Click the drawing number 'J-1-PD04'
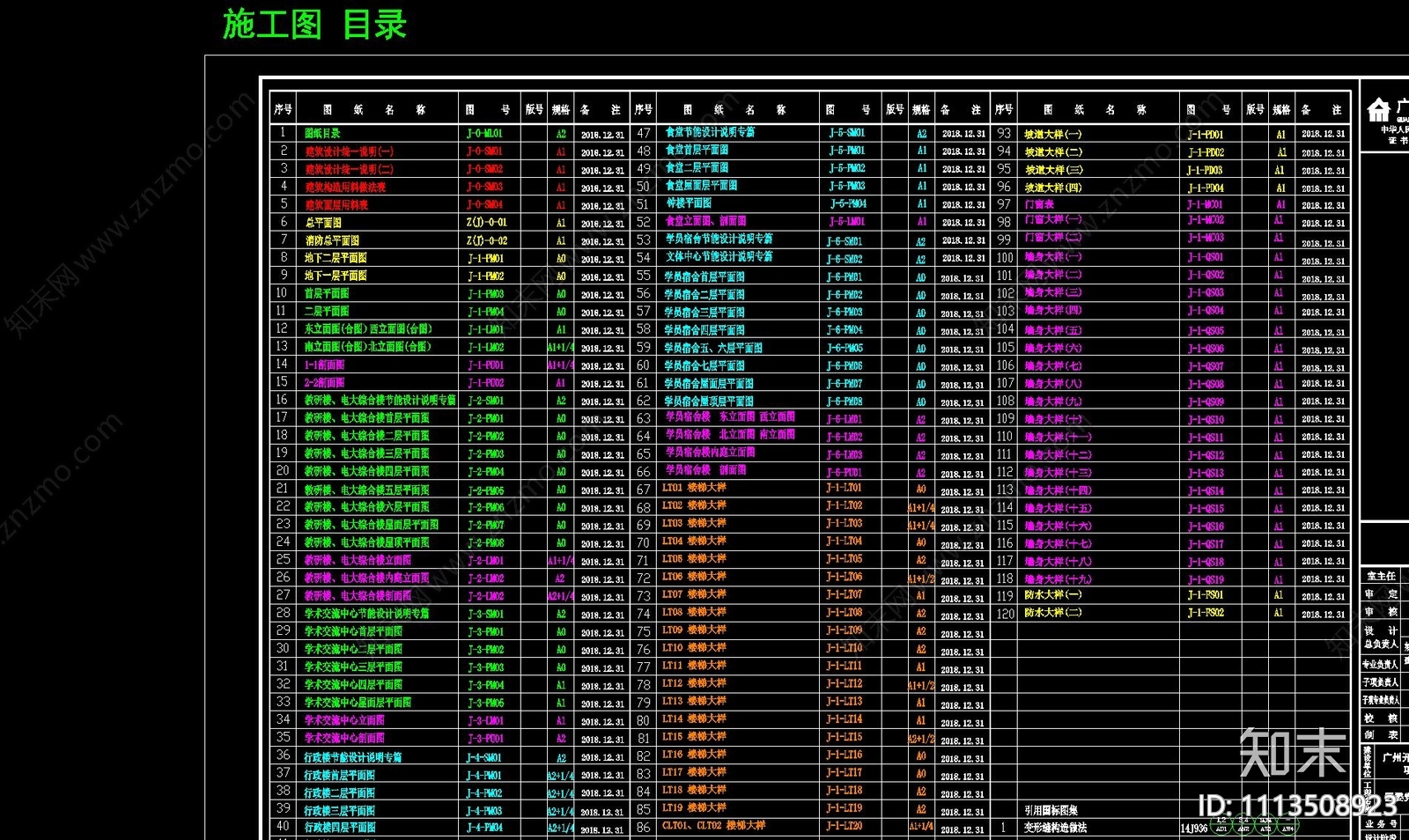This screenshot has height=840, width=1409. coord(1205,188)
